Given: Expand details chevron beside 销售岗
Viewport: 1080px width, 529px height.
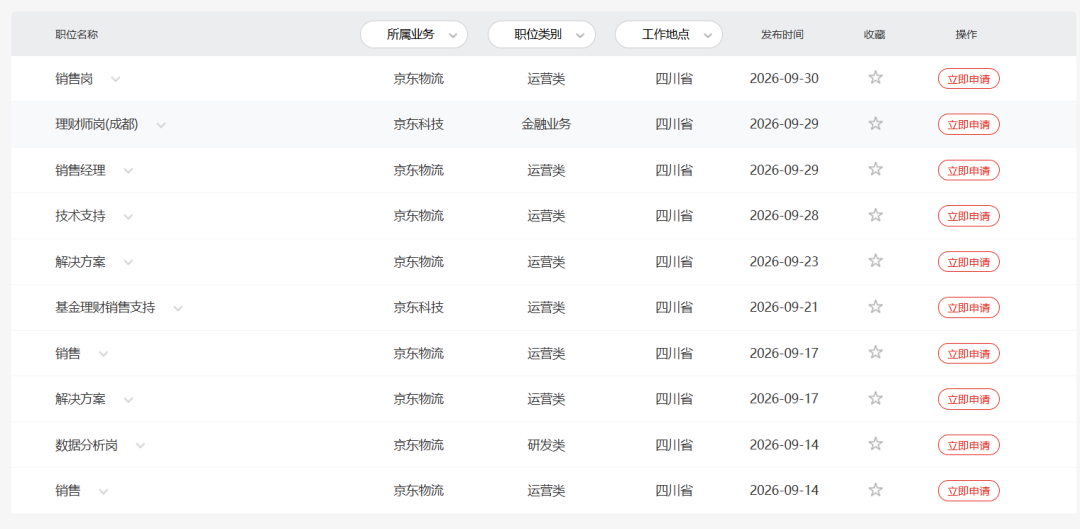Looking at the screenshot, I should (x=116, y=79).
